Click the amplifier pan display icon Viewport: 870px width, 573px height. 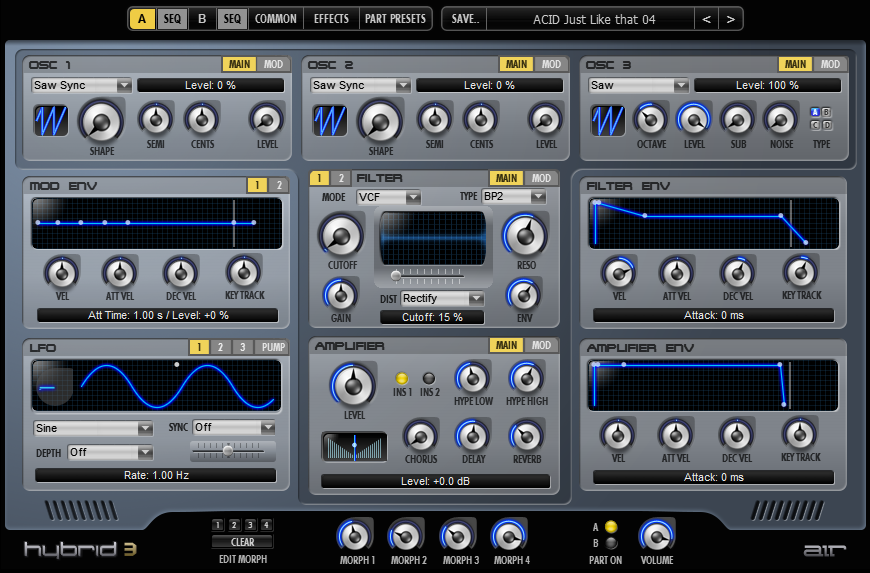coord(355,447)
